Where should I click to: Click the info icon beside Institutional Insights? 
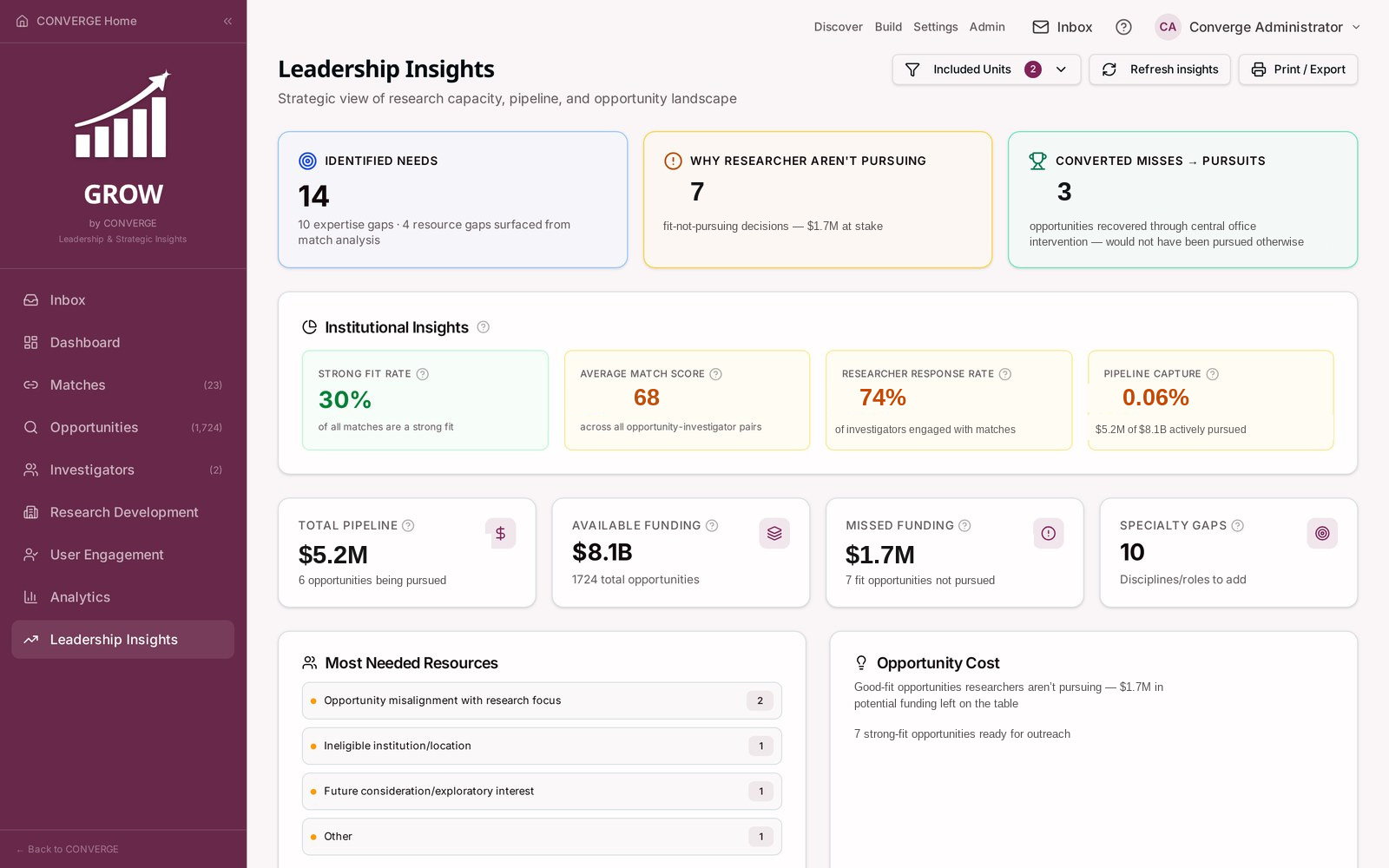(x=484, y=327)
